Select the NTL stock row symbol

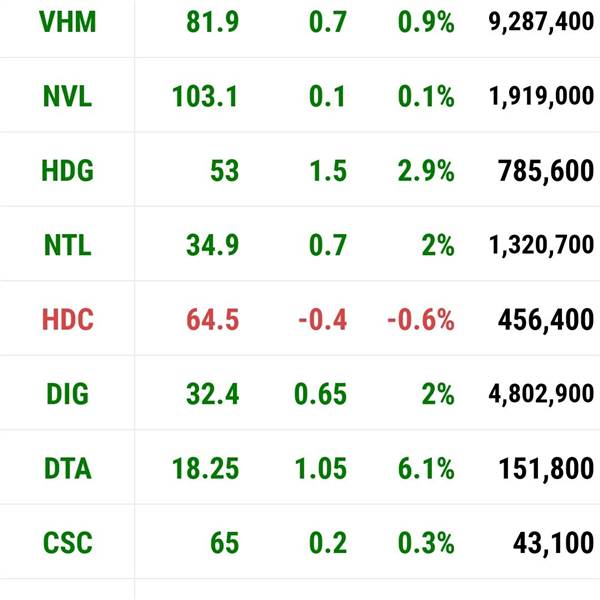click(x=67, y=245)
